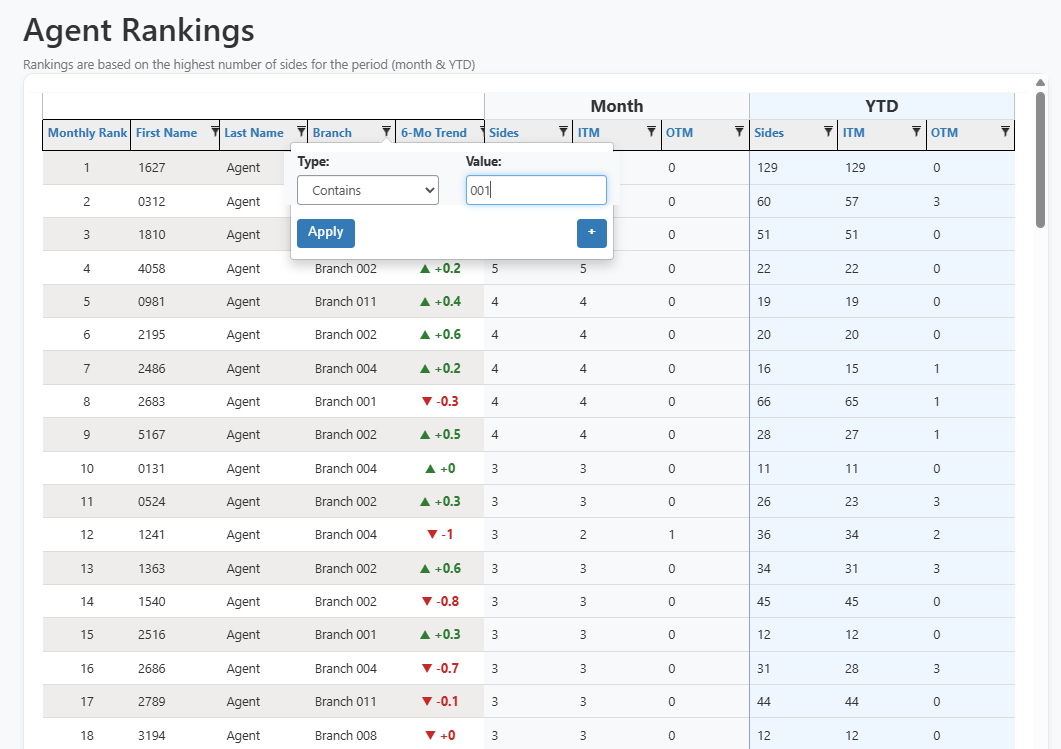The width and height of the screenshot is (1061, 749).
Task: Sort by Last Name column header
Action: [254, 133]
